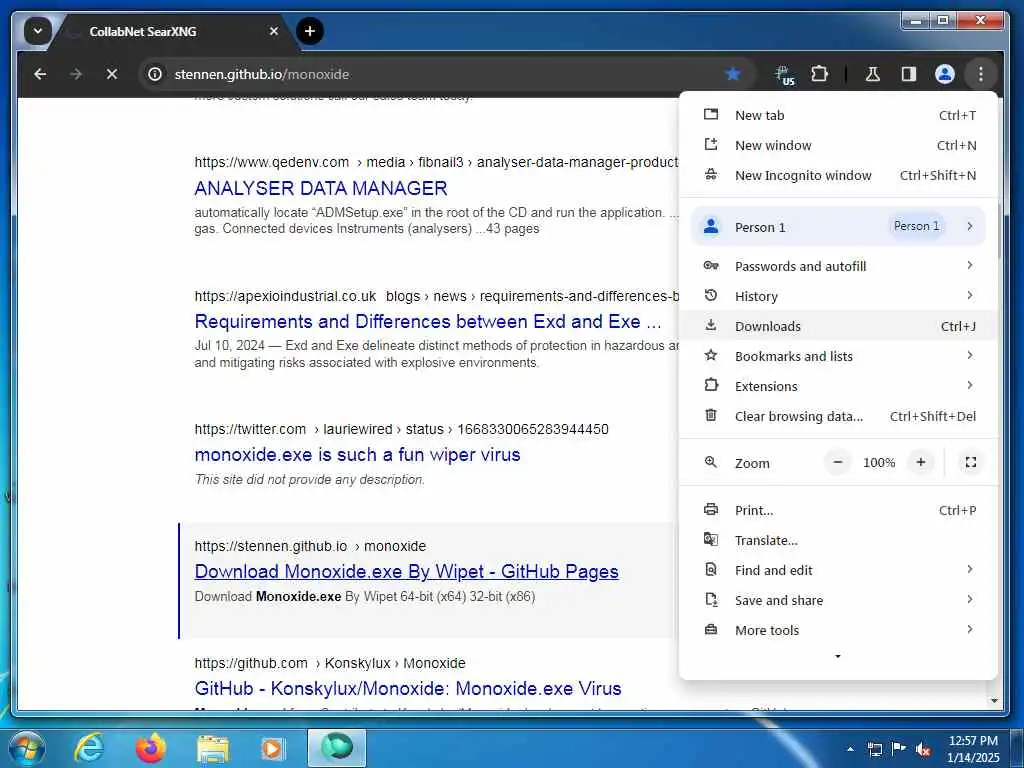Expand the Extensions submenu in the menu

[x=839, y=386]
